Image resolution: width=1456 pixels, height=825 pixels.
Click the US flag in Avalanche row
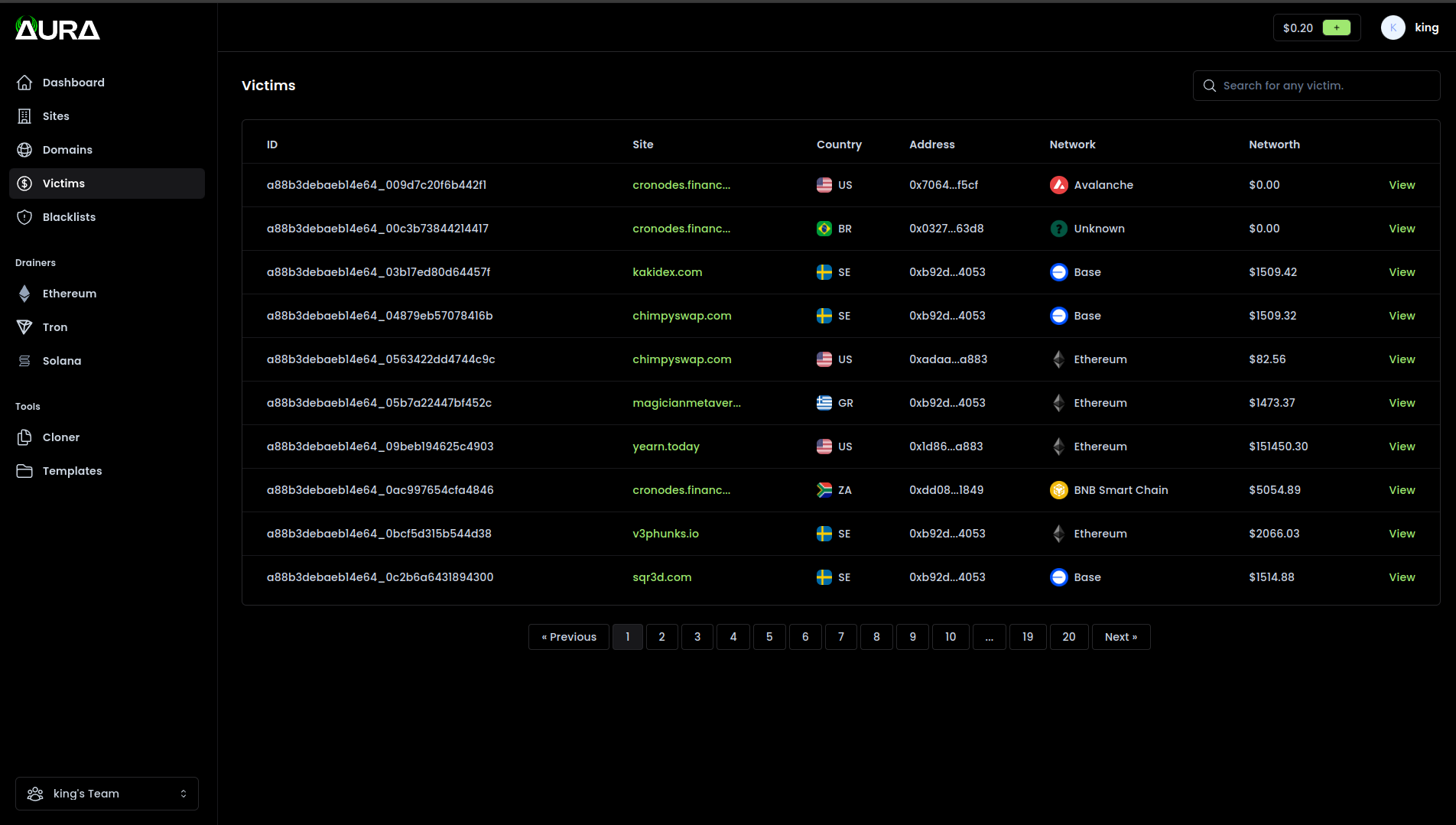824,185
